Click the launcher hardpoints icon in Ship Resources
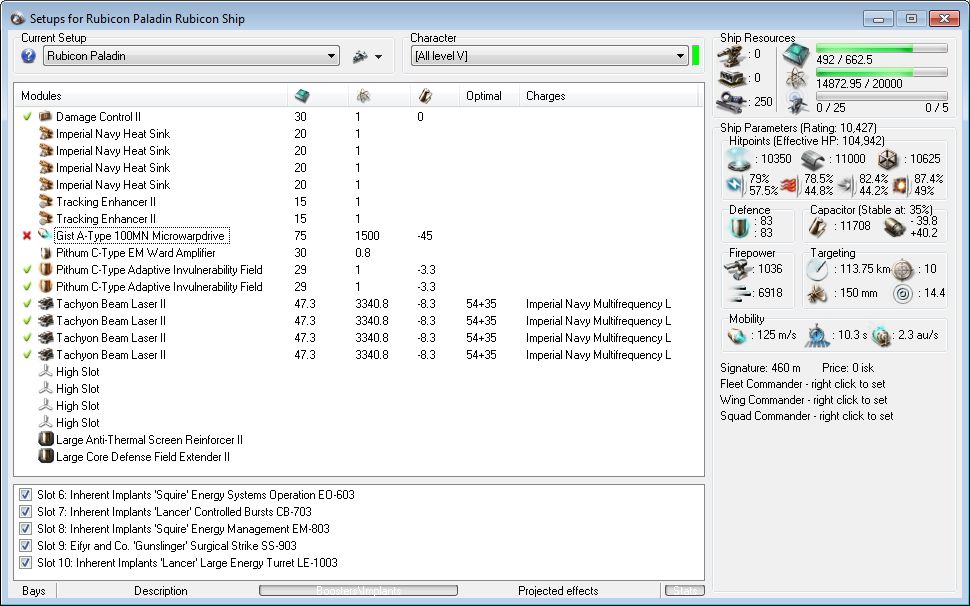Image resolution: width=970 pixels, height=606 pixels. tap(731, 79)
